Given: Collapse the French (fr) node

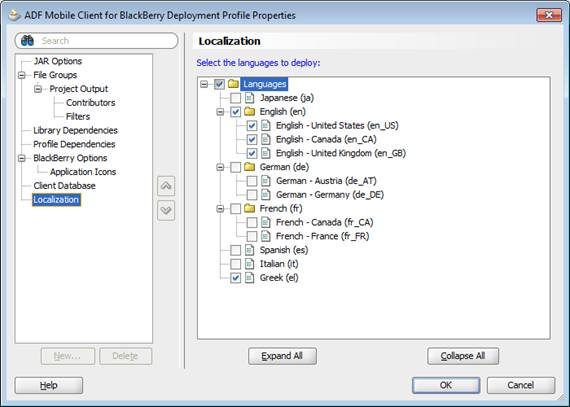Looking at the screenshot, I should (x=220, y=209).
